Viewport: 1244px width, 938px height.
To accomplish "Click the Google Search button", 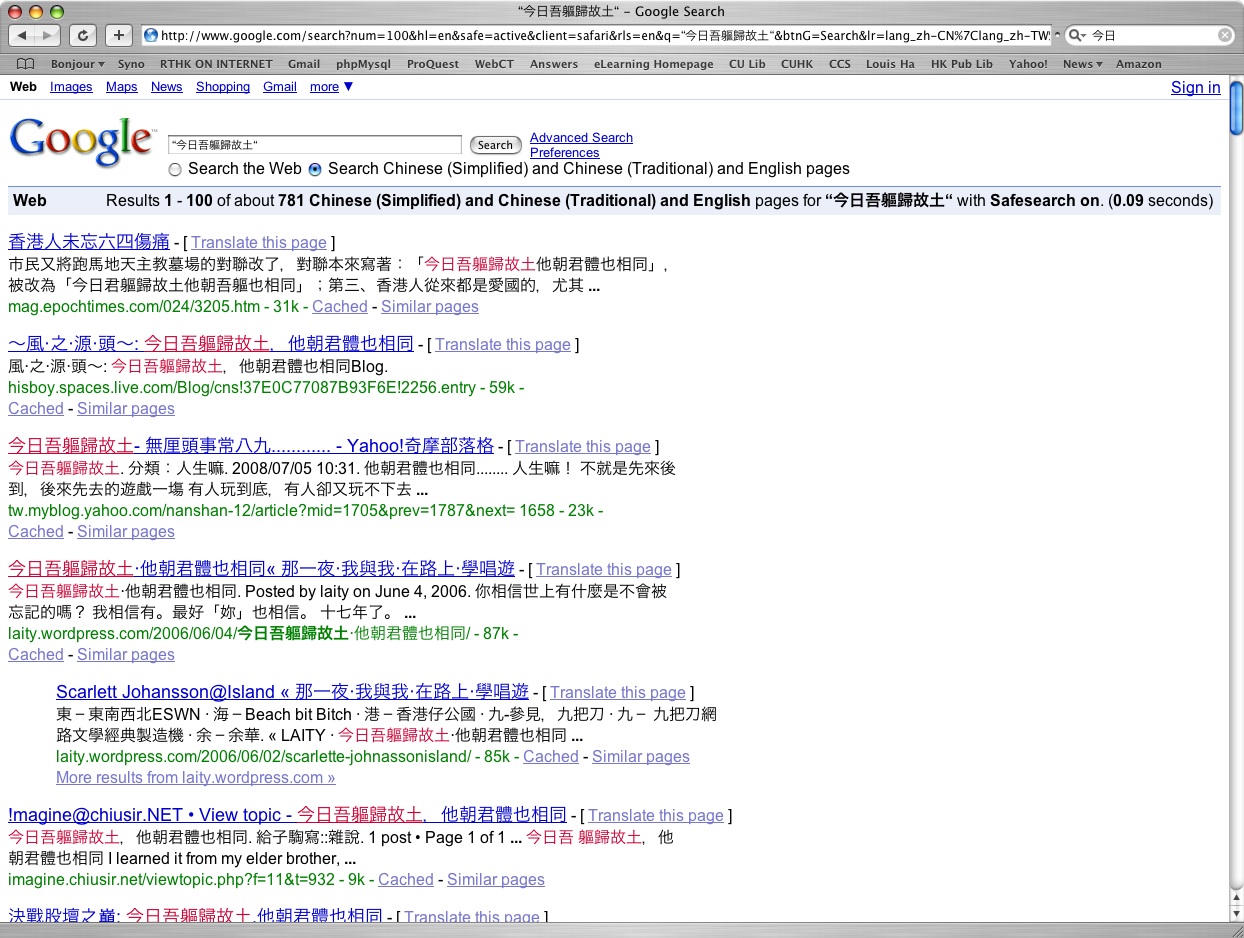I will coord(495,145).
